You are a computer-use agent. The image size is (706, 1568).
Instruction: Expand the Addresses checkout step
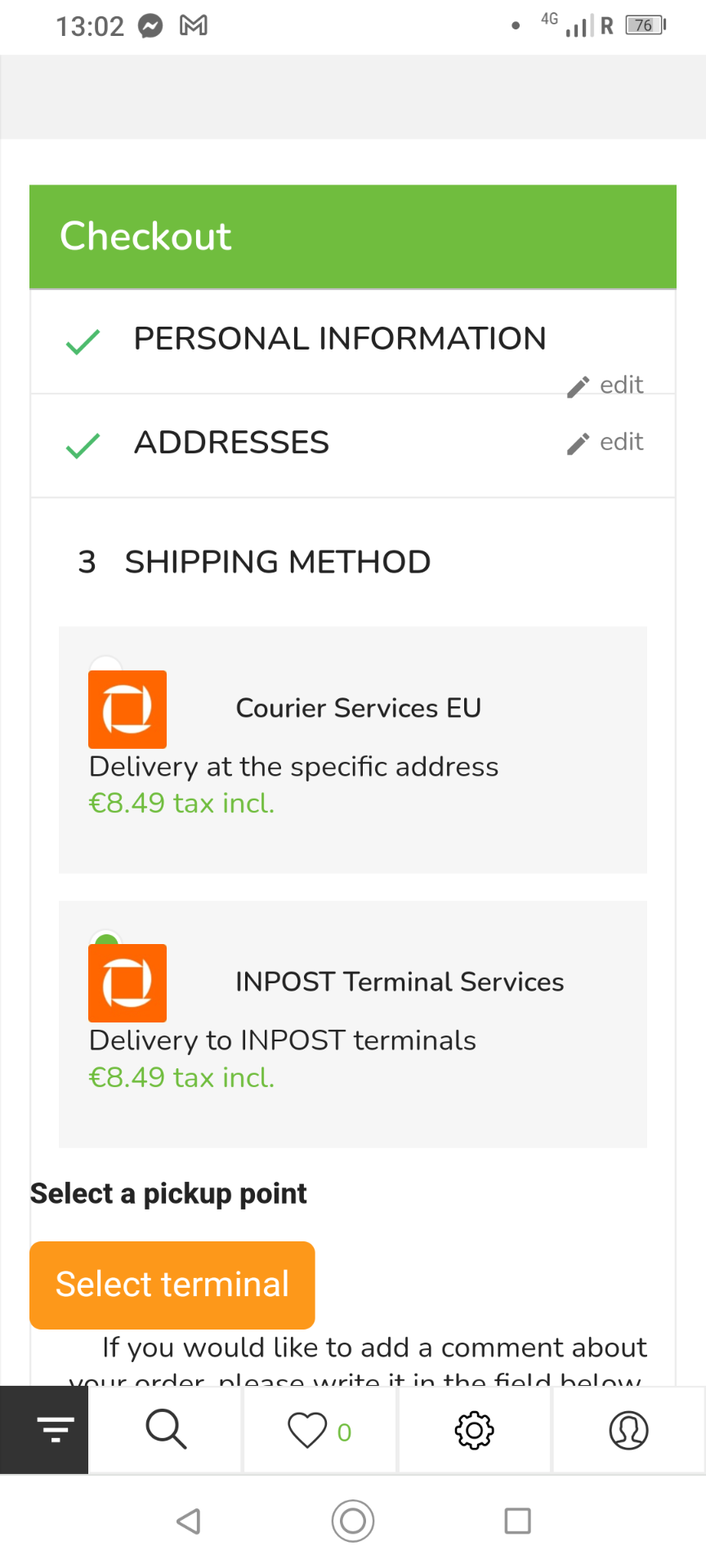(231, 443)
